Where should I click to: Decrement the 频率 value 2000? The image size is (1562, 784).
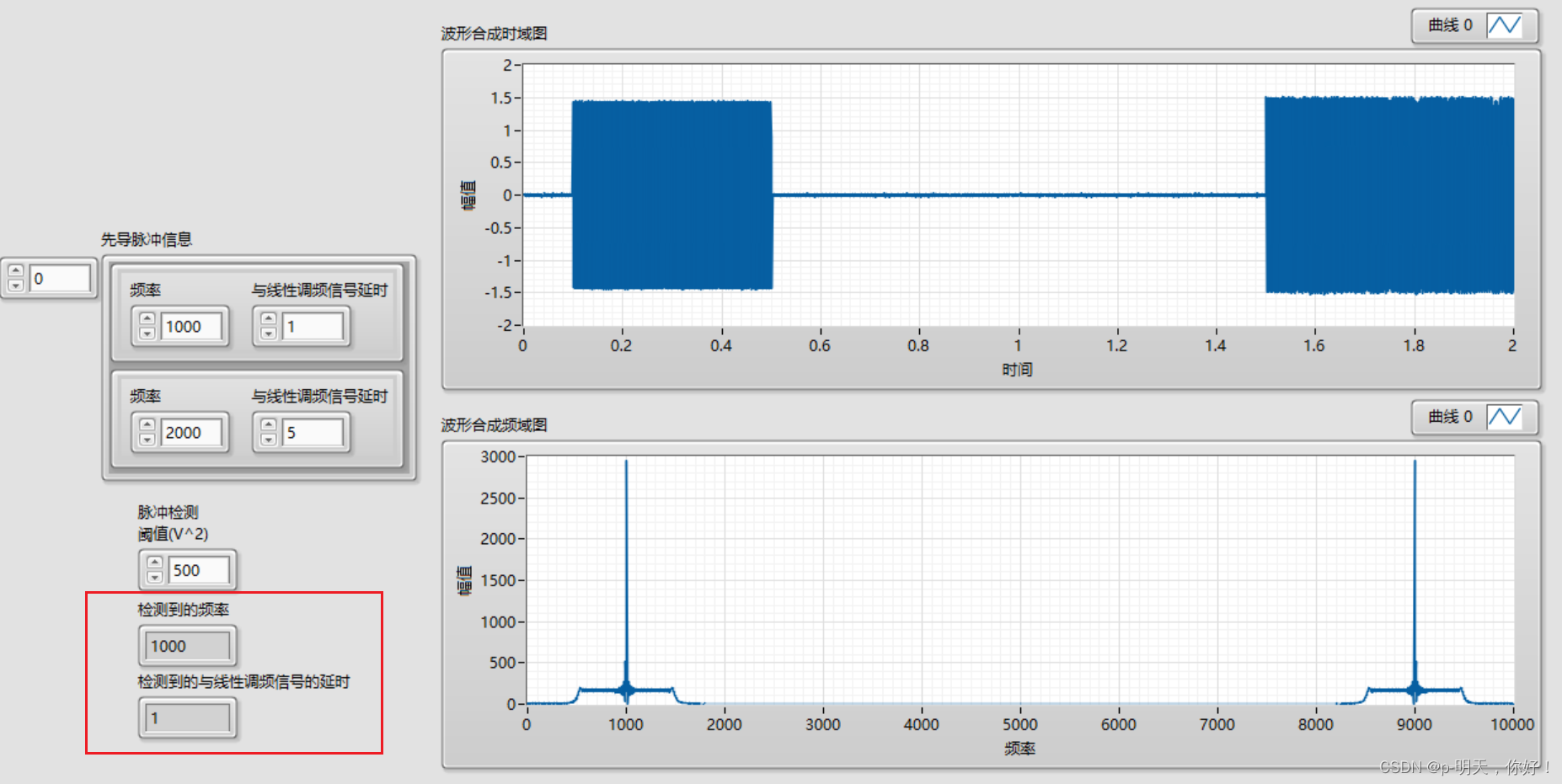point(147,439)
